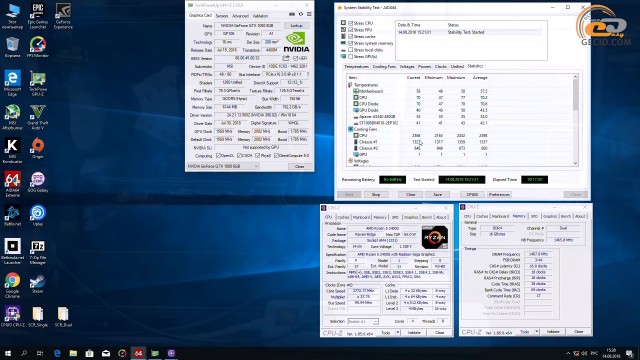Toggle Stress cache checkbox

pos(350,36)
